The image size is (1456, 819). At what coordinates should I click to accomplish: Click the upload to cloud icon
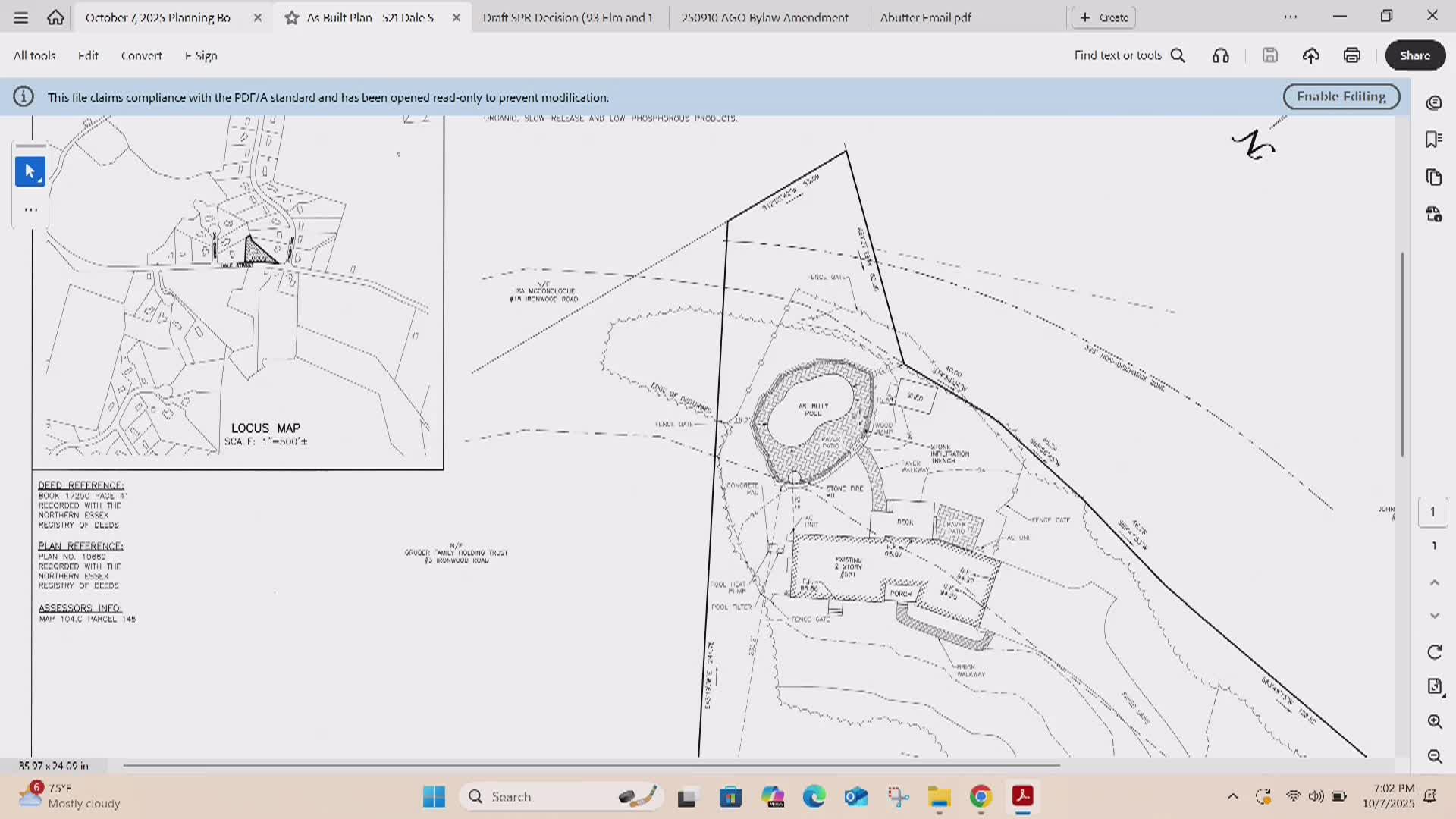point(1310,55)
